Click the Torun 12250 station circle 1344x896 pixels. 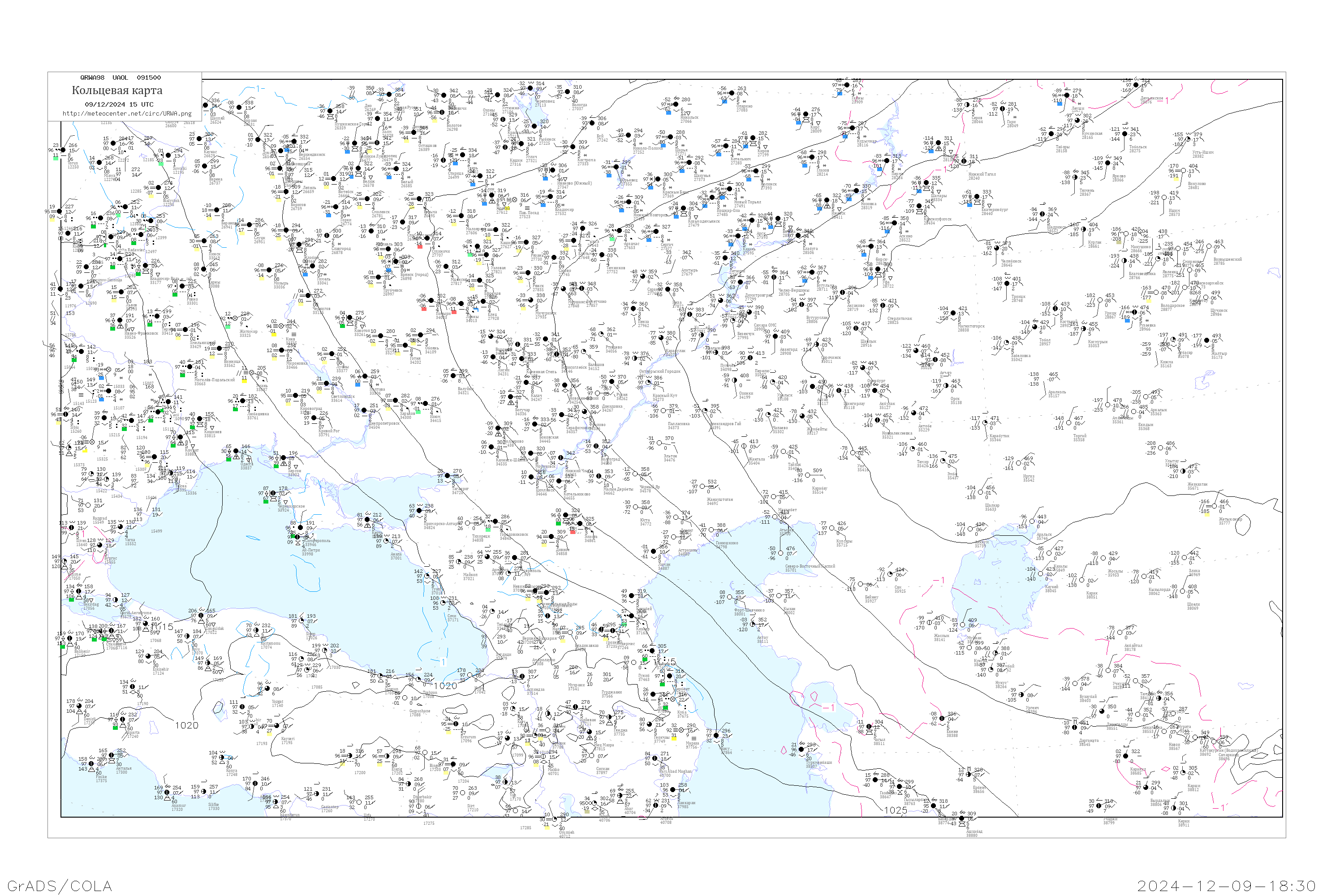pos(62,150)
